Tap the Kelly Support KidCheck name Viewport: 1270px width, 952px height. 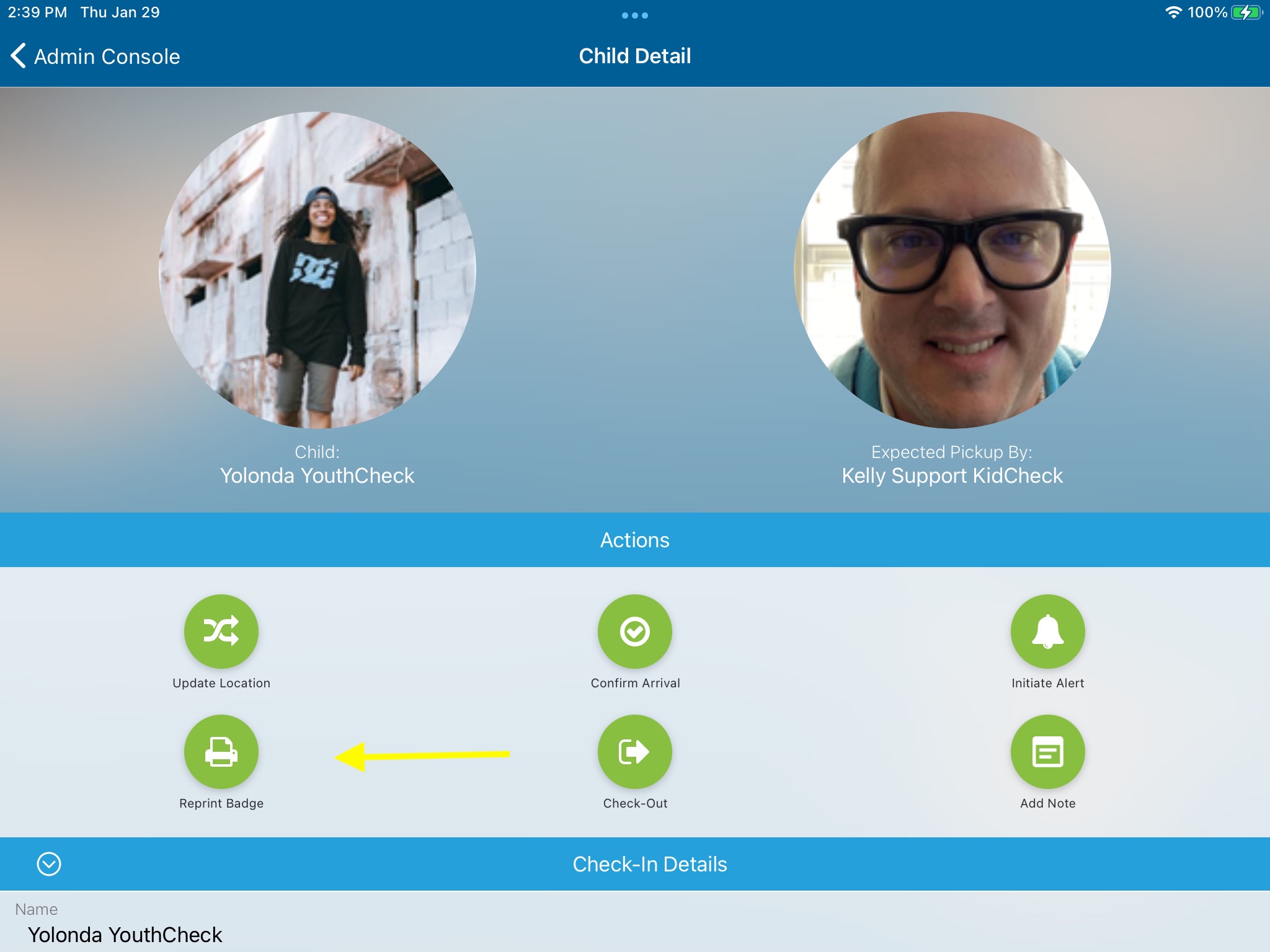coord(952,475)
